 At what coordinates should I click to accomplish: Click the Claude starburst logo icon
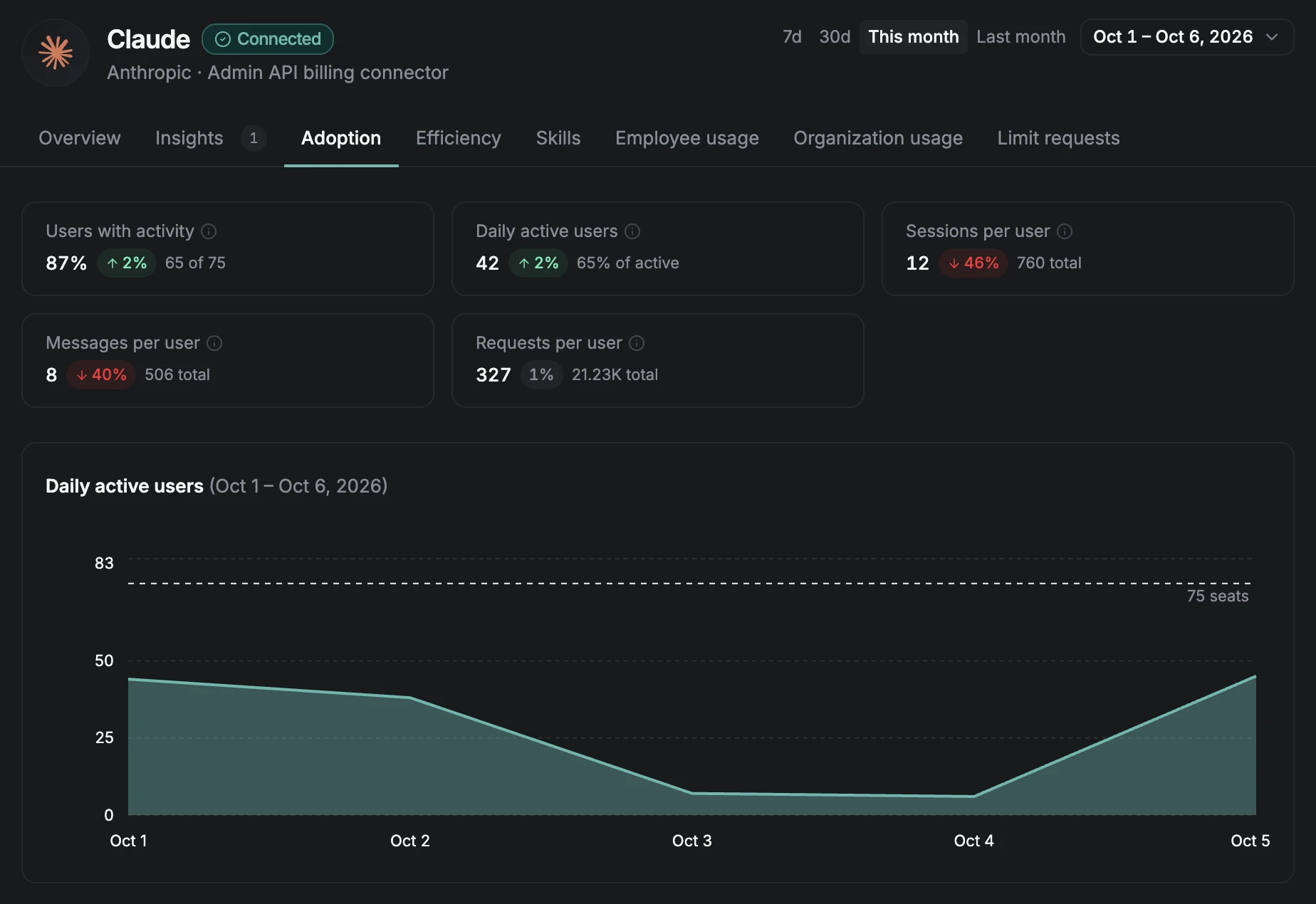click(56, 53)
